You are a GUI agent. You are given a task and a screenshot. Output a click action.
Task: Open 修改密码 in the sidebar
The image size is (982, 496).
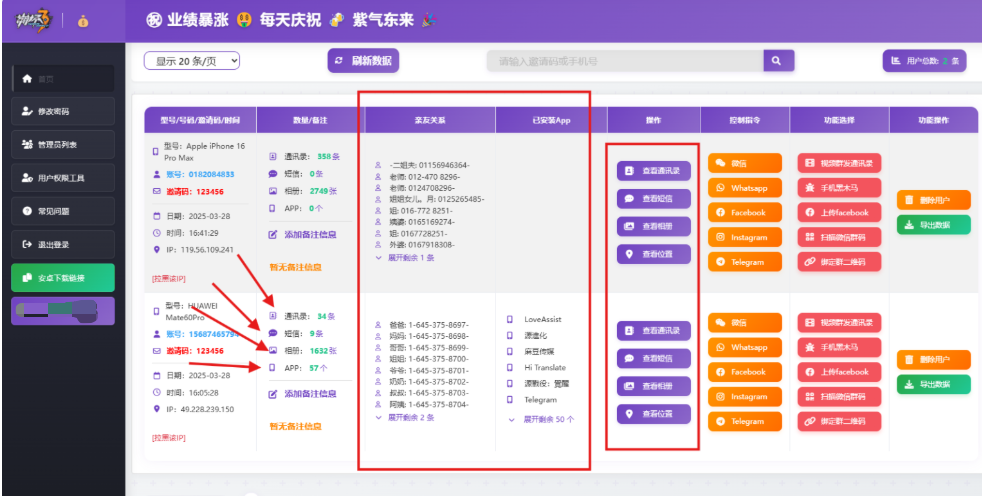point(63,111)
